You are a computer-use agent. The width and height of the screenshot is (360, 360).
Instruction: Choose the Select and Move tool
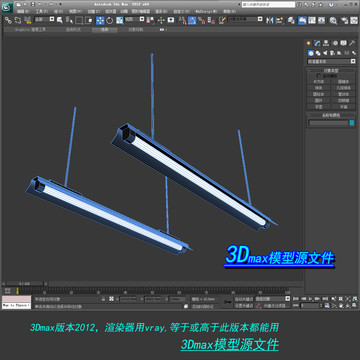click(x=100, y=20)
